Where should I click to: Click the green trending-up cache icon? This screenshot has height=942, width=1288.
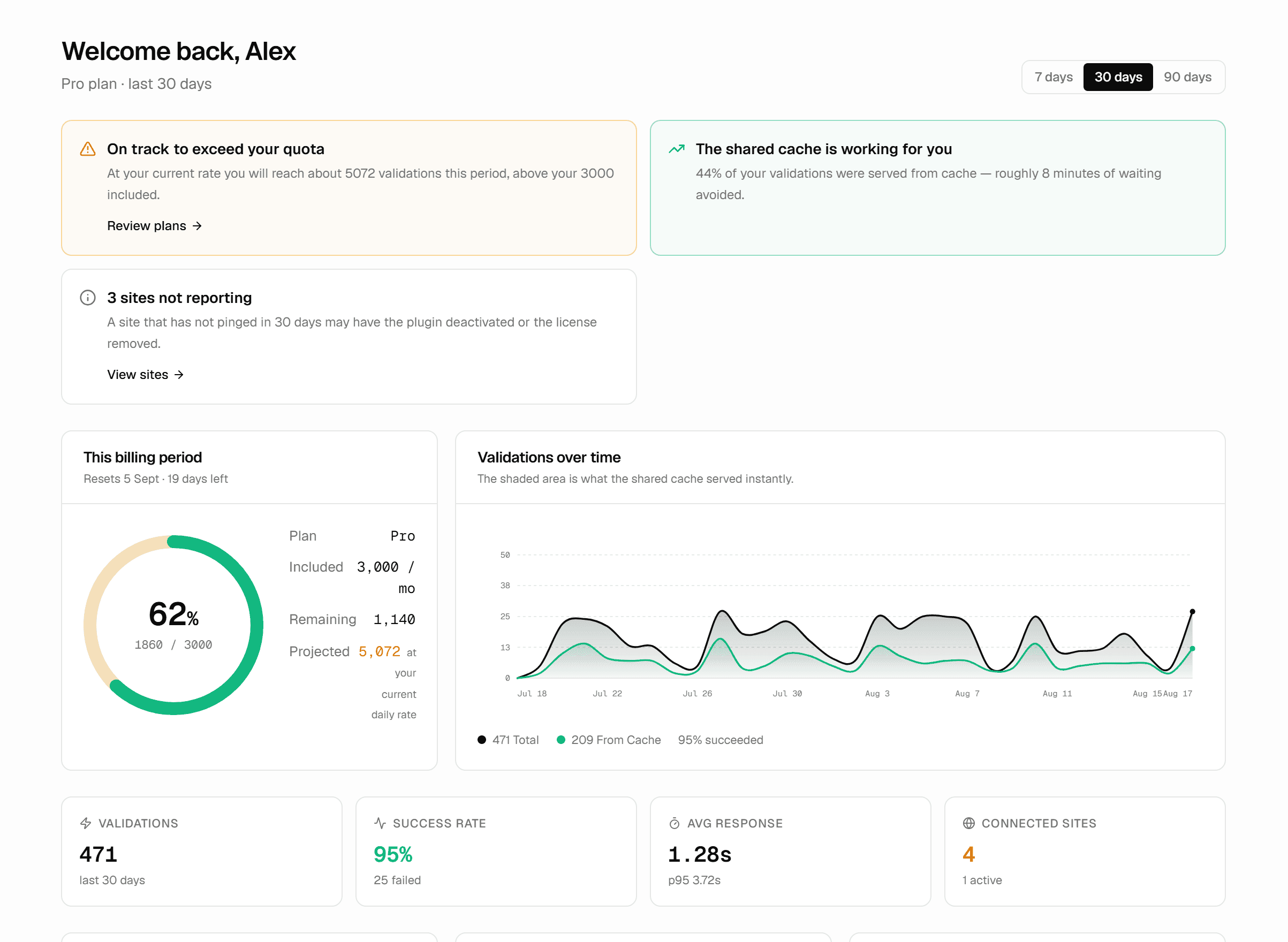(x=676, y=149)
